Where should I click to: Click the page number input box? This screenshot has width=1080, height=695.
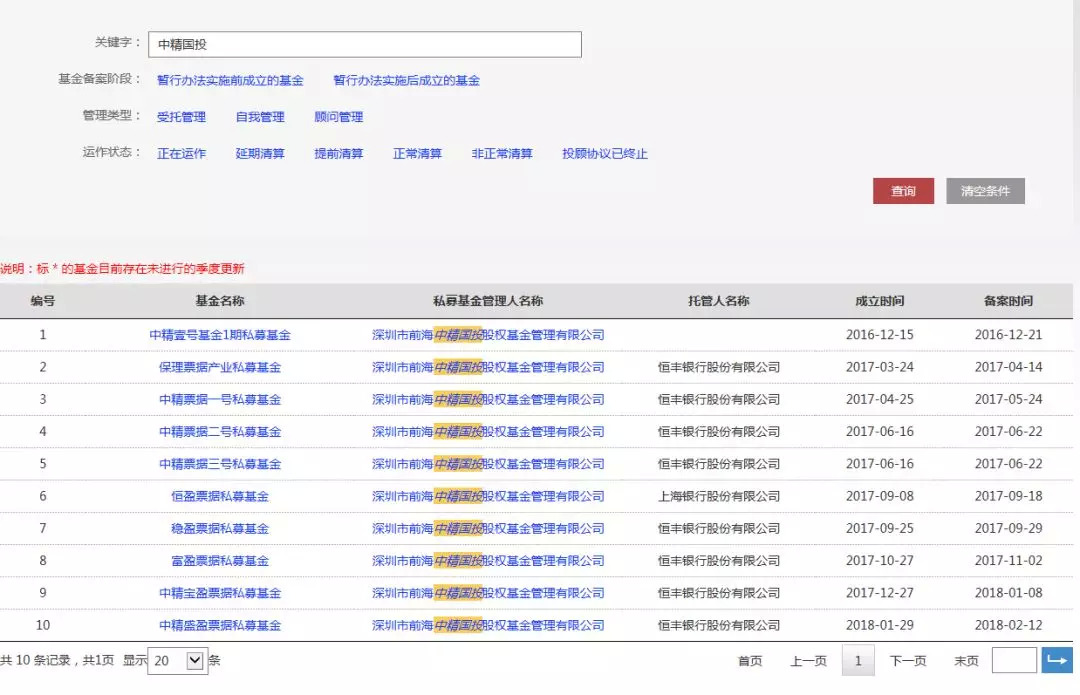point(1013,661)
